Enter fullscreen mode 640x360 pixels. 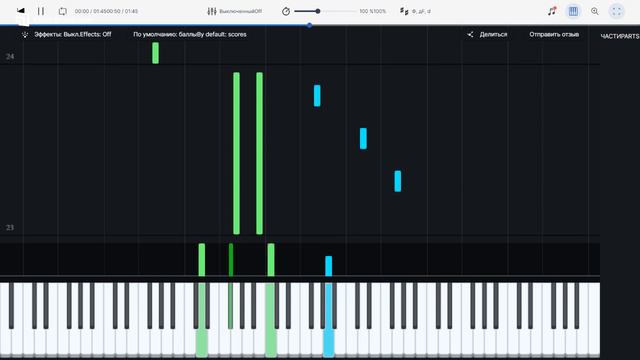(x=616, y=11)
